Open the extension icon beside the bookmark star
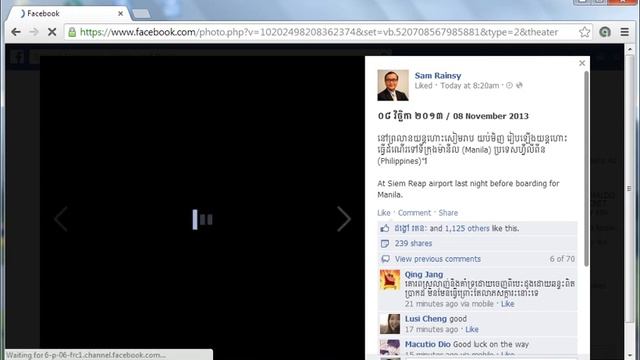This screenshot has height=360, width=640. pos(604,32)
